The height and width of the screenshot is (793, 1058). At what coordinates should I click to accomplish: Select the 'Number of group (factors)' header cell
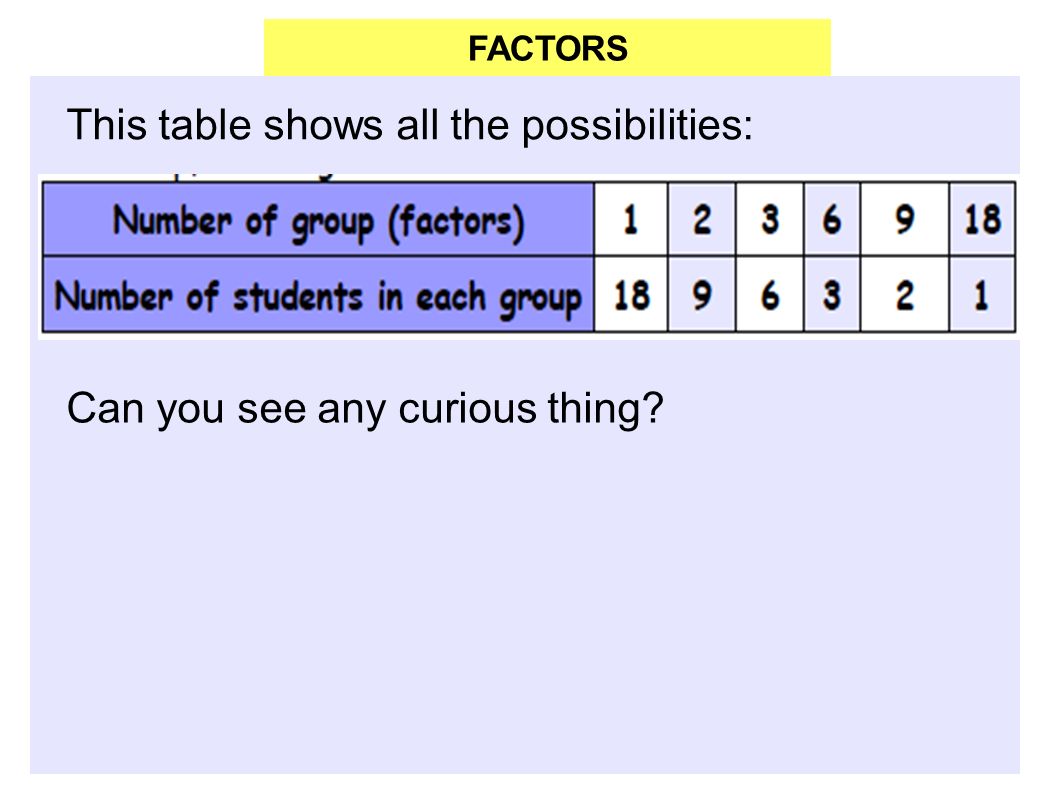tap(318, 219)
